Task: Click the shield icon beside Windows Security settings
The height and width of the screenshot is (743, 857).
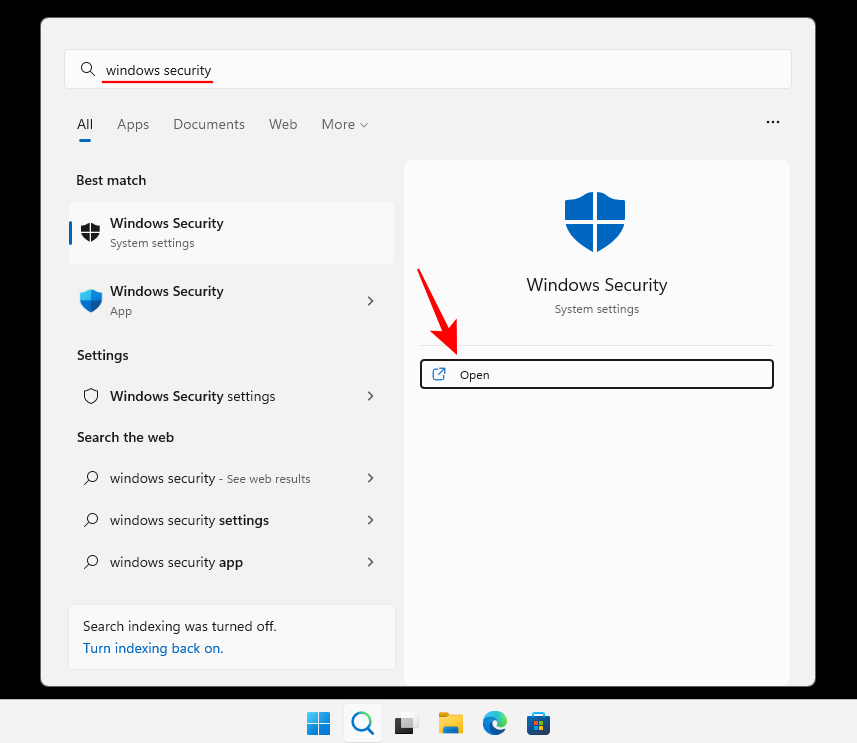Action: click(x=91, y=396)
